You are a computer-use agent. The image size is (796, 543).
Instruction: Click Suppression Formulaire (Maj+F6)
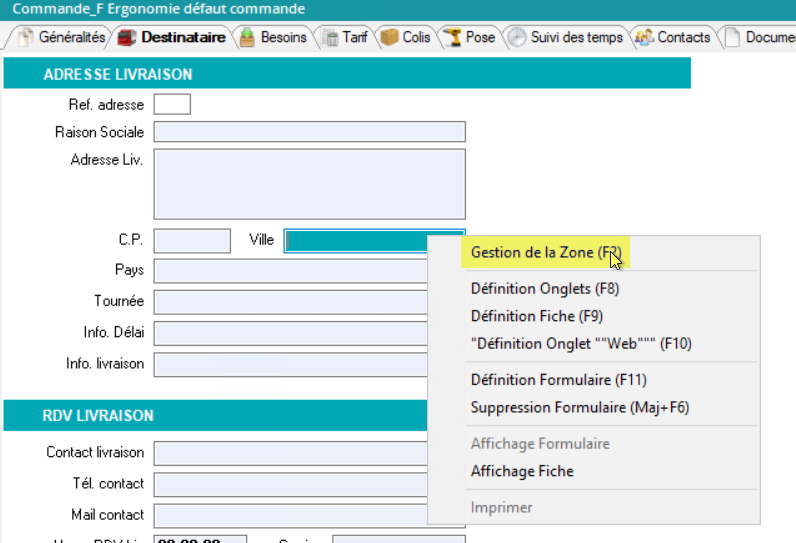[x=579, y=407]
